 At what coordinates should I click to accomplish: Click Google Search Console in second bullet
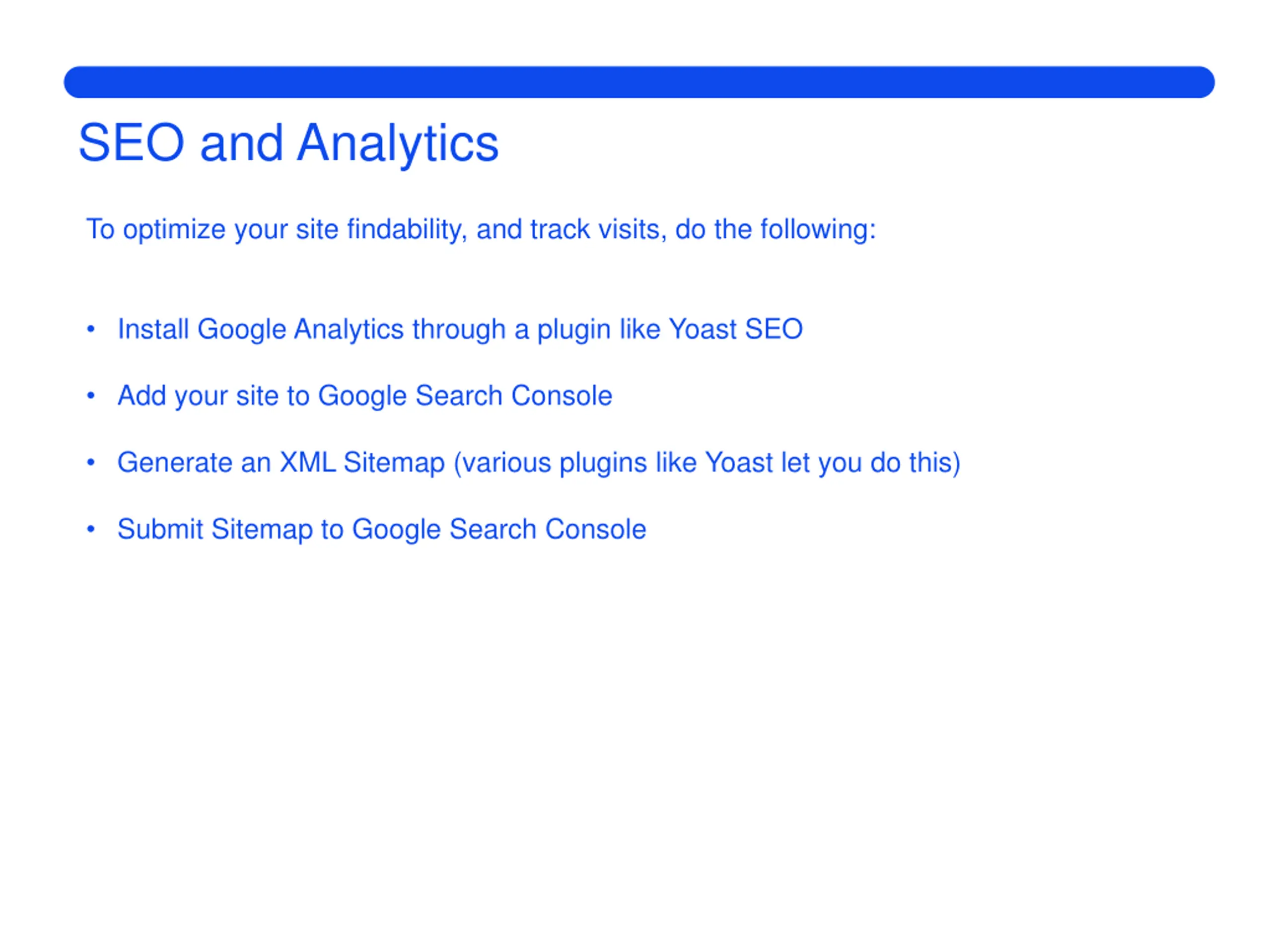click(465, 397)
